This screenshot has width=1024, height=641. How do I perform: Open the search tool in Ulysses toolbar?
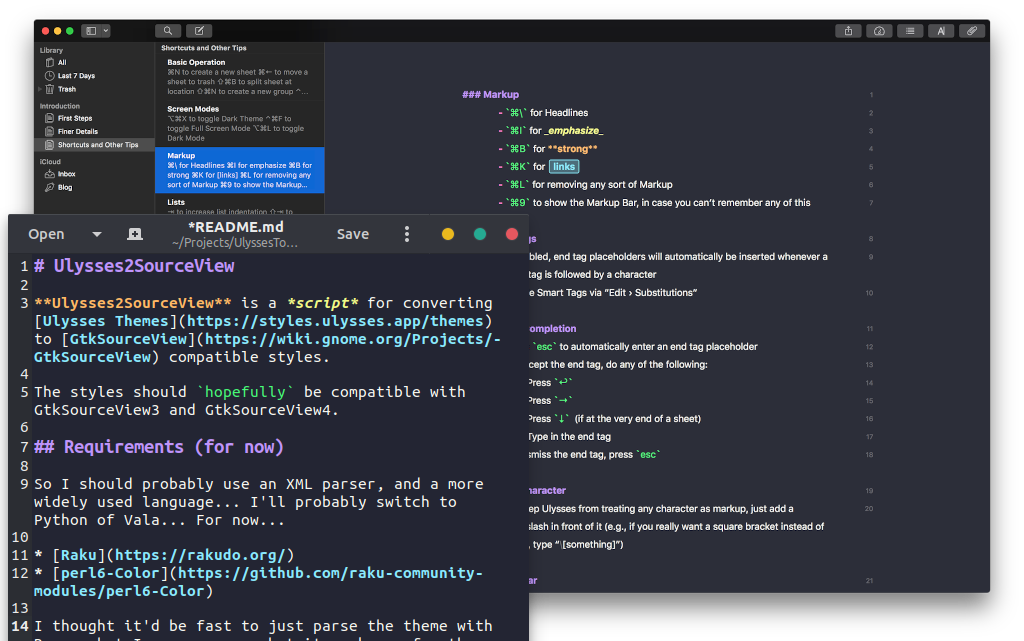pyautogui.click(x=168, y=31)
